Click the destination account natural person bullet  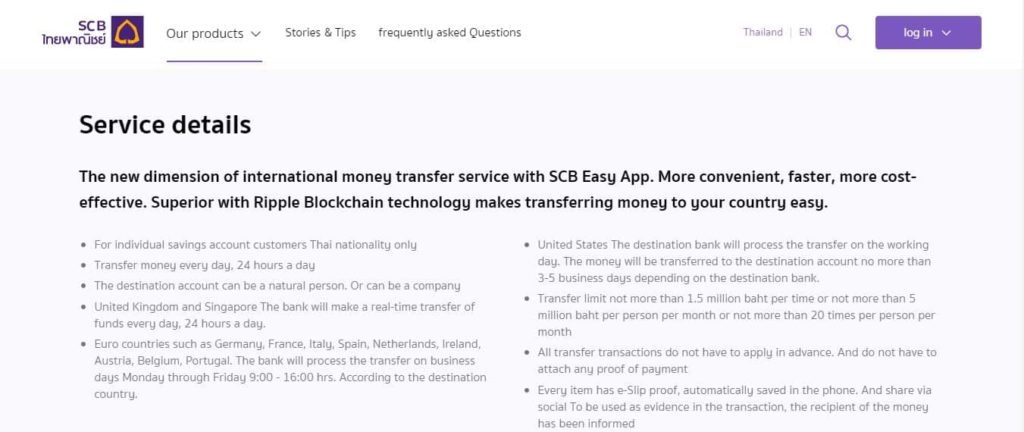(277, 285)
